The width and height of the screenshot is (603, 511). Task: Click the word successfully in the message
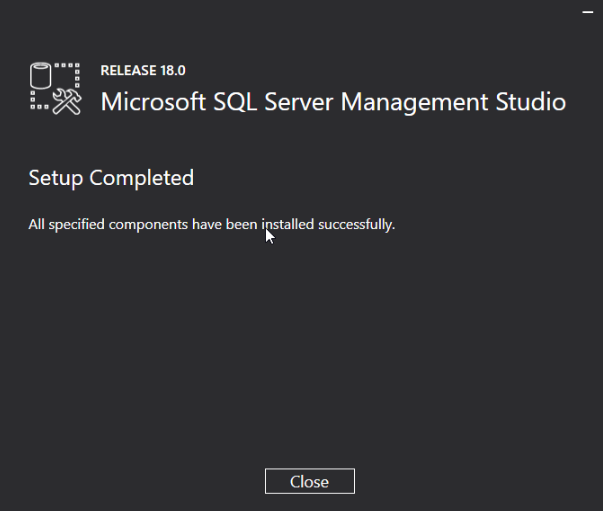coord(356,225)
